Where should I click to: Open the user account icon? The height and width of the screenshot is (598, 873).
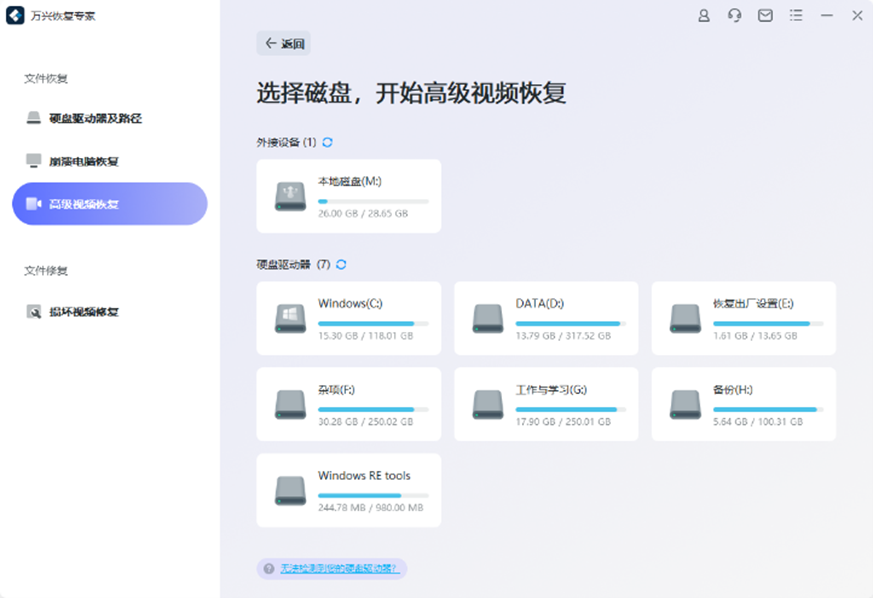click(703, 15)
